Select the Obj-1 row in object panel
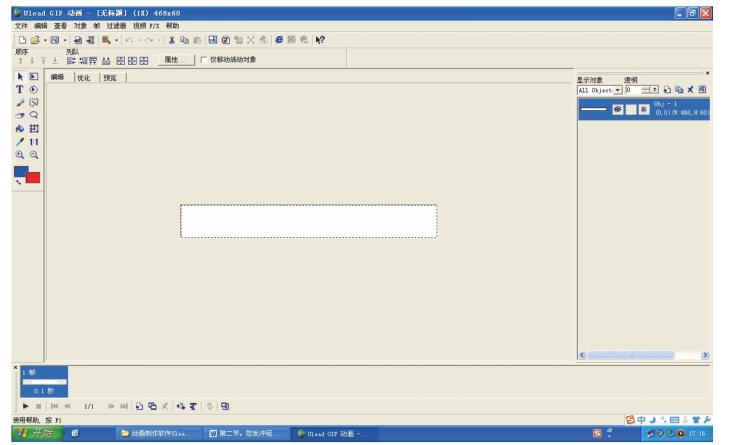This screenshot has width=737, height=445. point(643,109)
